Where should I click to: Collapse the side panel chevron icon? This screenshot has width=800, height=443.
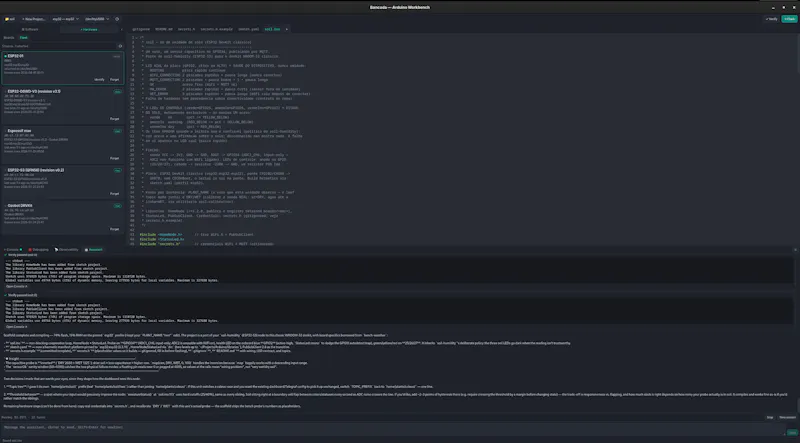tap(122, 30)
